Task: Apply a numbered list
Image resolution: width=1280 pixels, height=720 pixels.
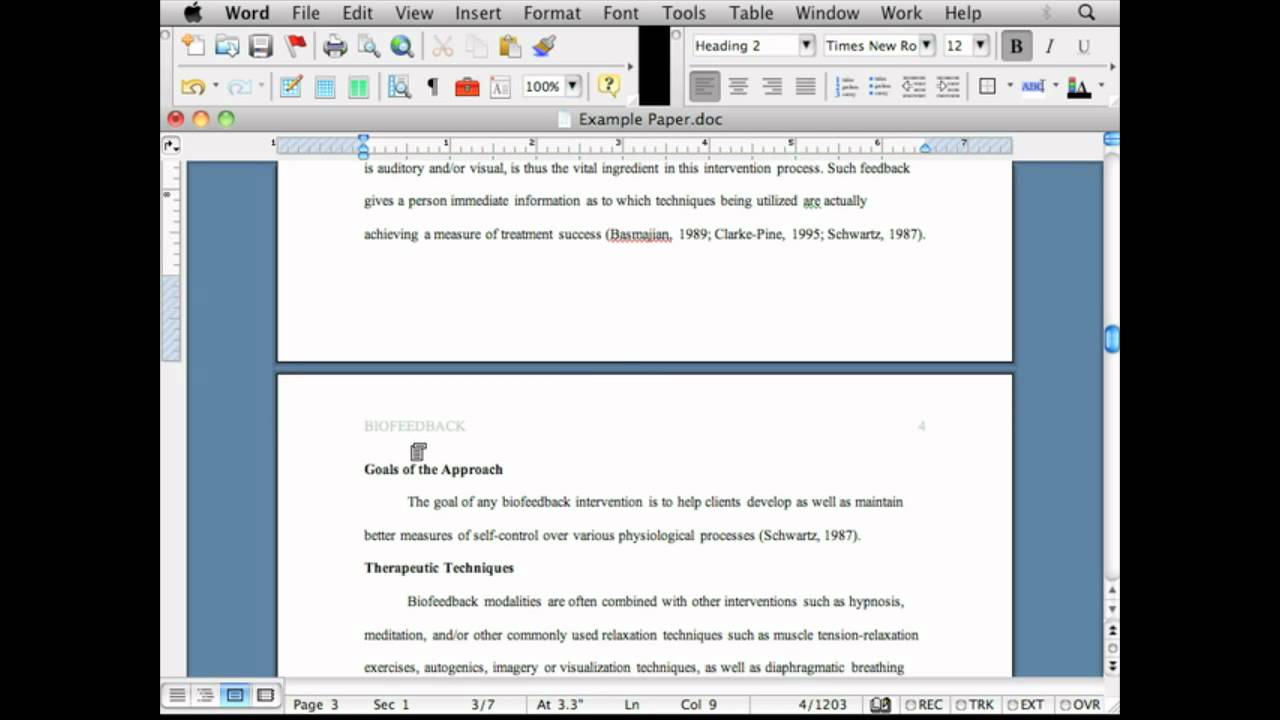Action: [x=846, y=87]
